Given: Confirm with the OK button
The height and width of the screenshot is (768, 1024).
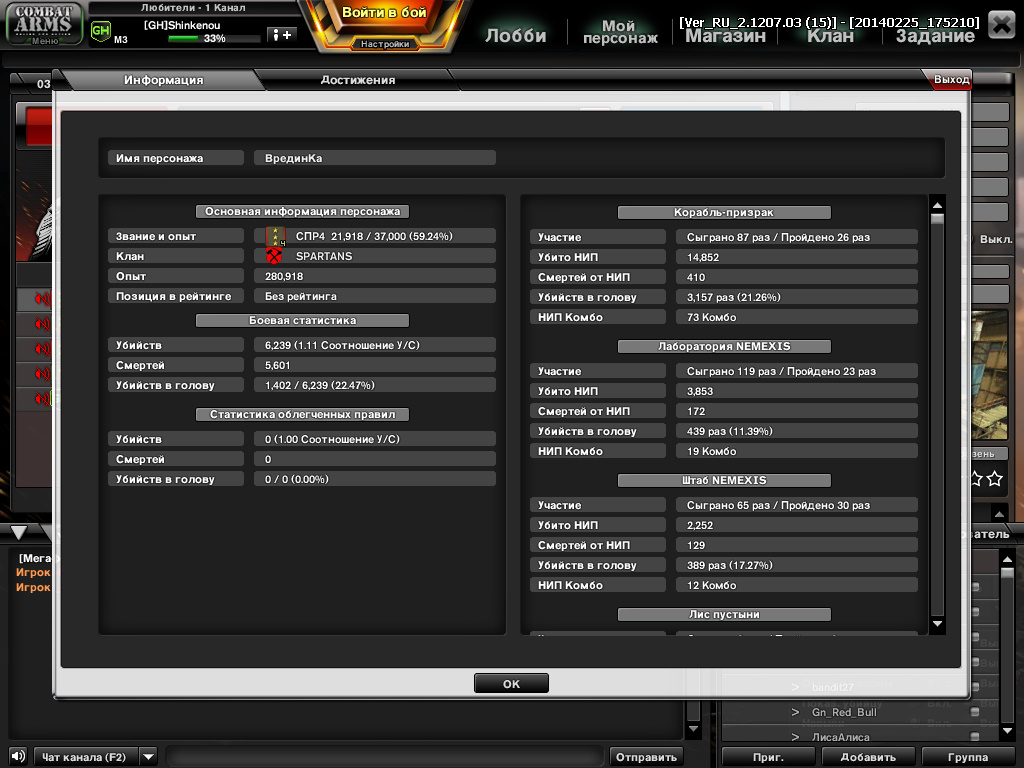Looking at the screenshot, I should pyautogui.click(x=511, y=683).
